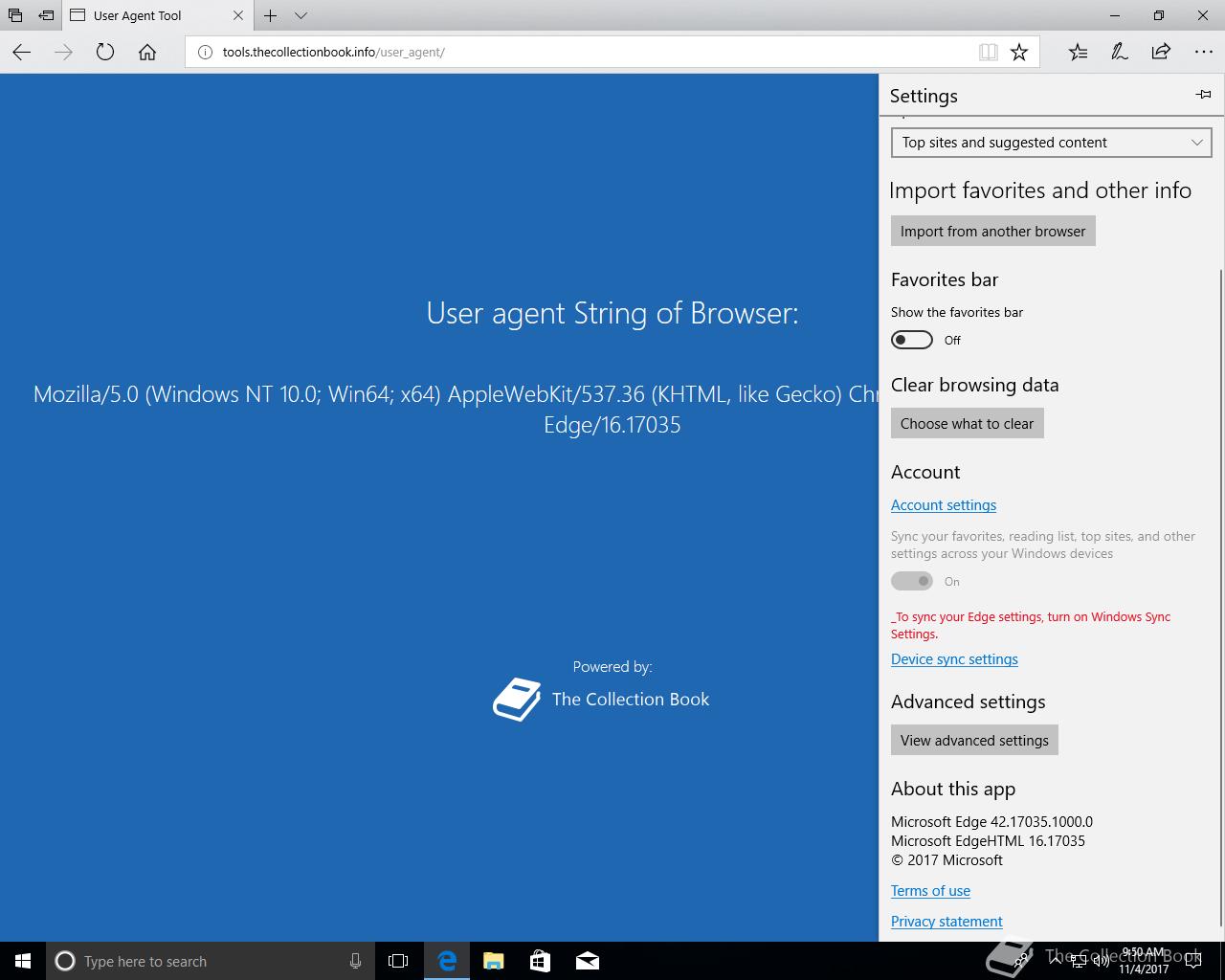Viewport: 1225px width, 980px height.
Task: Refresh the current page
Action: (x=105, y=52)
